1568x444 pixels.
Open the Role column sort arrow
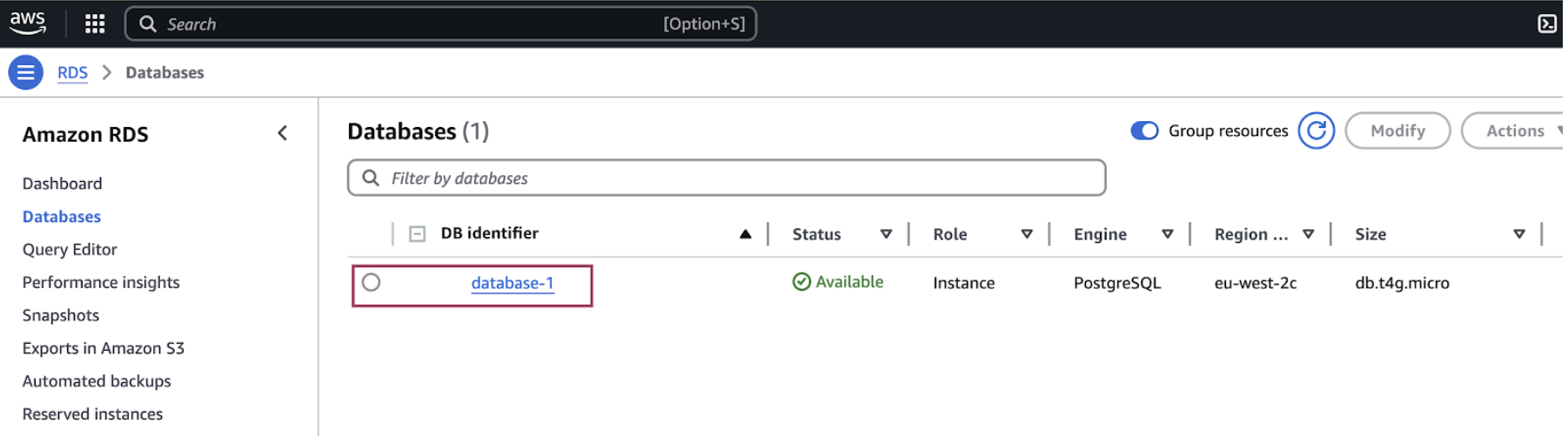[1027, 234]
